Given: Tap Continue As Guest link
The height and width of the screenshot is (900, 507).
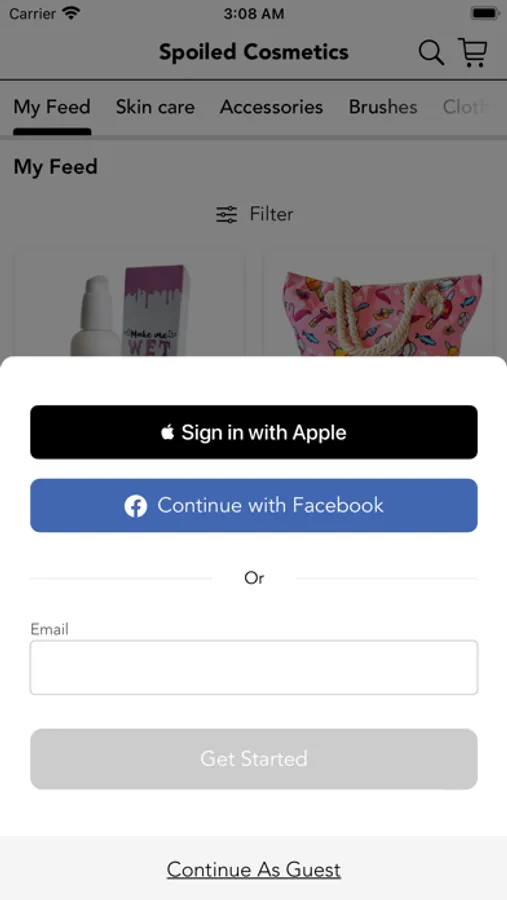Looking at the screenshot, I should click(254, 870).
